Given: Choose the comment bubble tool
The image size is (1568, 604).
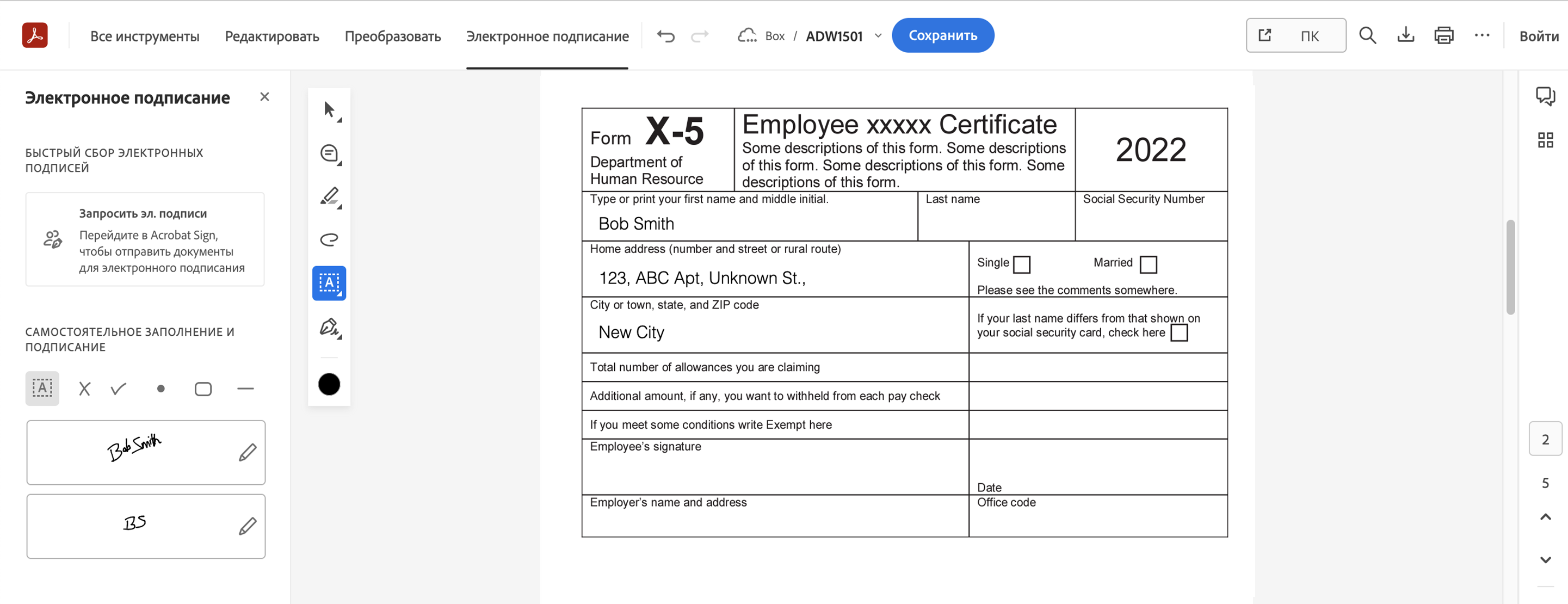Looking at the screenshot, I should click(x=329, y=153).
